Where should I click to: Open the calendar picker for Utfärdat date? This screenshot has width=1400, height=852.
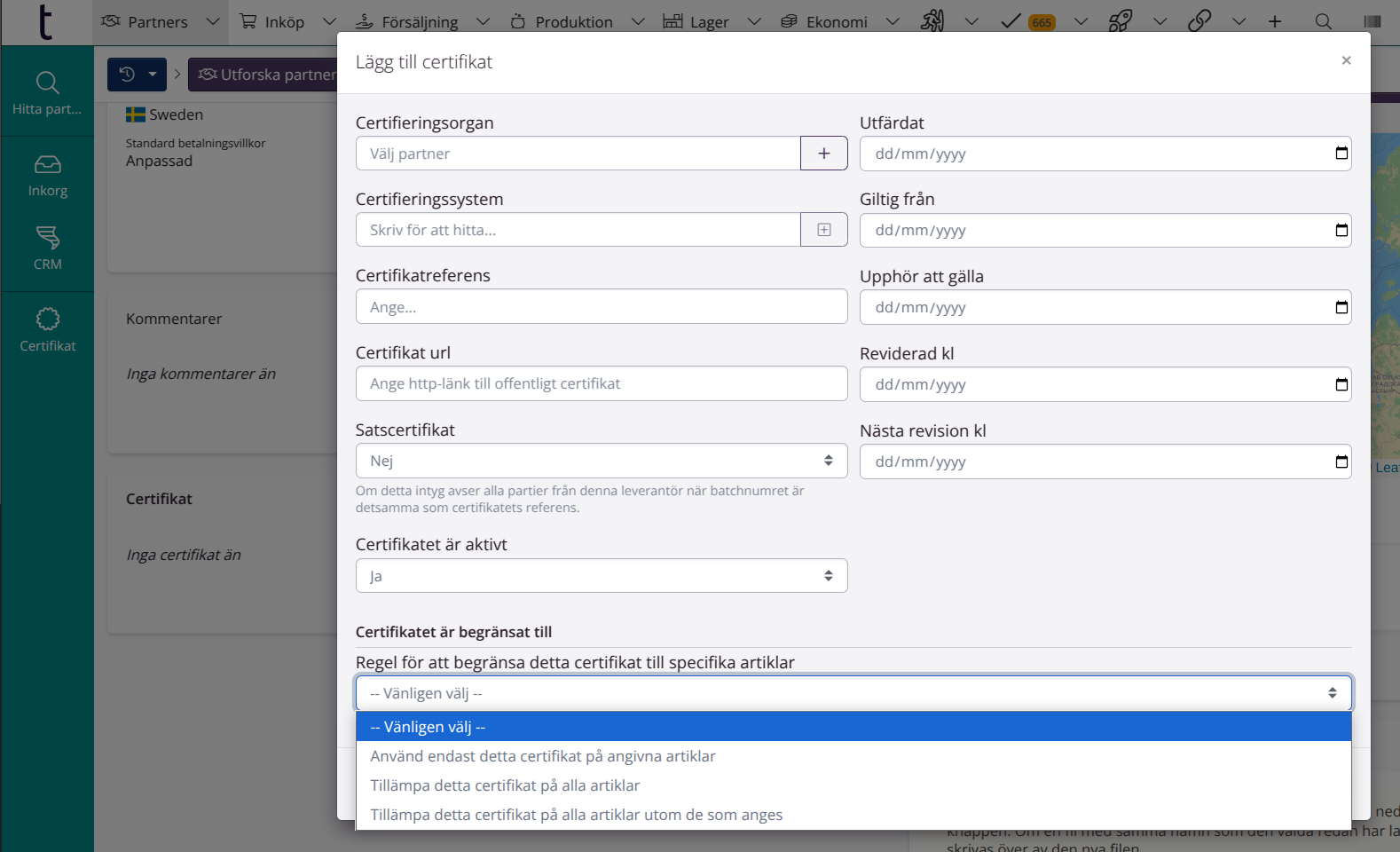tap(1341, 154)
